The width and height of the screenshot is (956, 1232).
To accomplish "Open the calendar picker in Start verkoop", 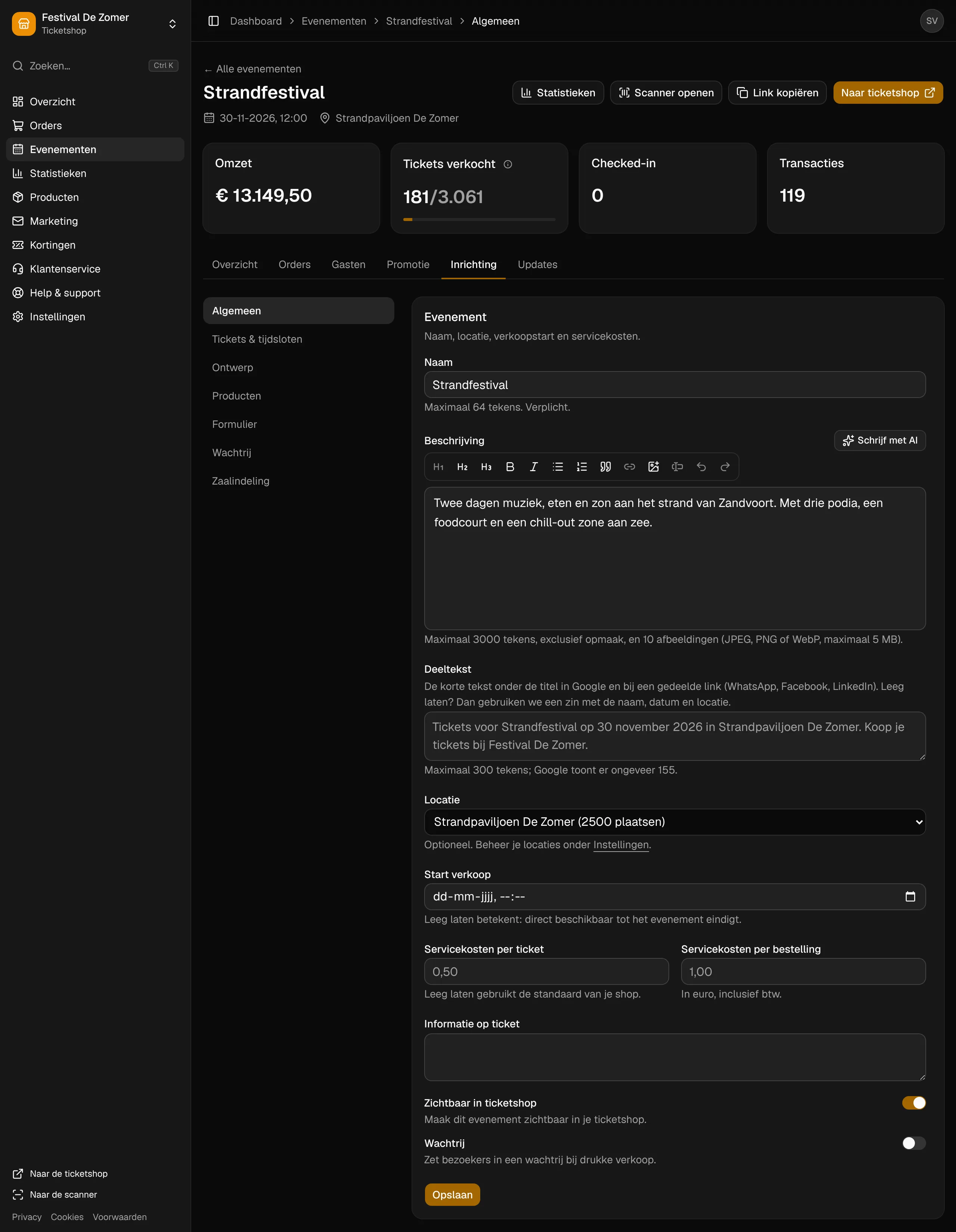I will click(910, 896).
